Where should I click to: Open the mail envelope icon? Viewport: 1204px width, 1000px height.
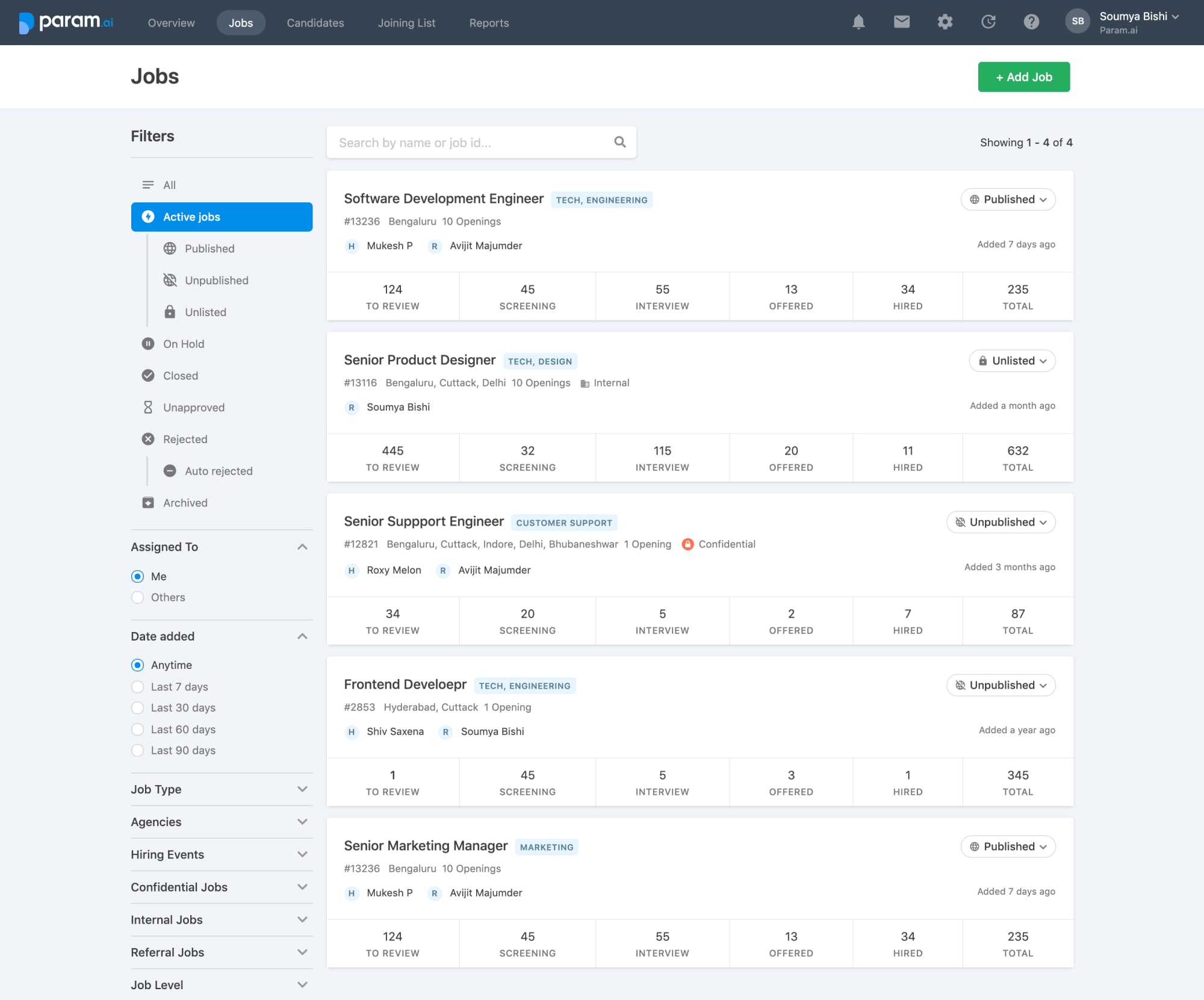coord(902,22)
